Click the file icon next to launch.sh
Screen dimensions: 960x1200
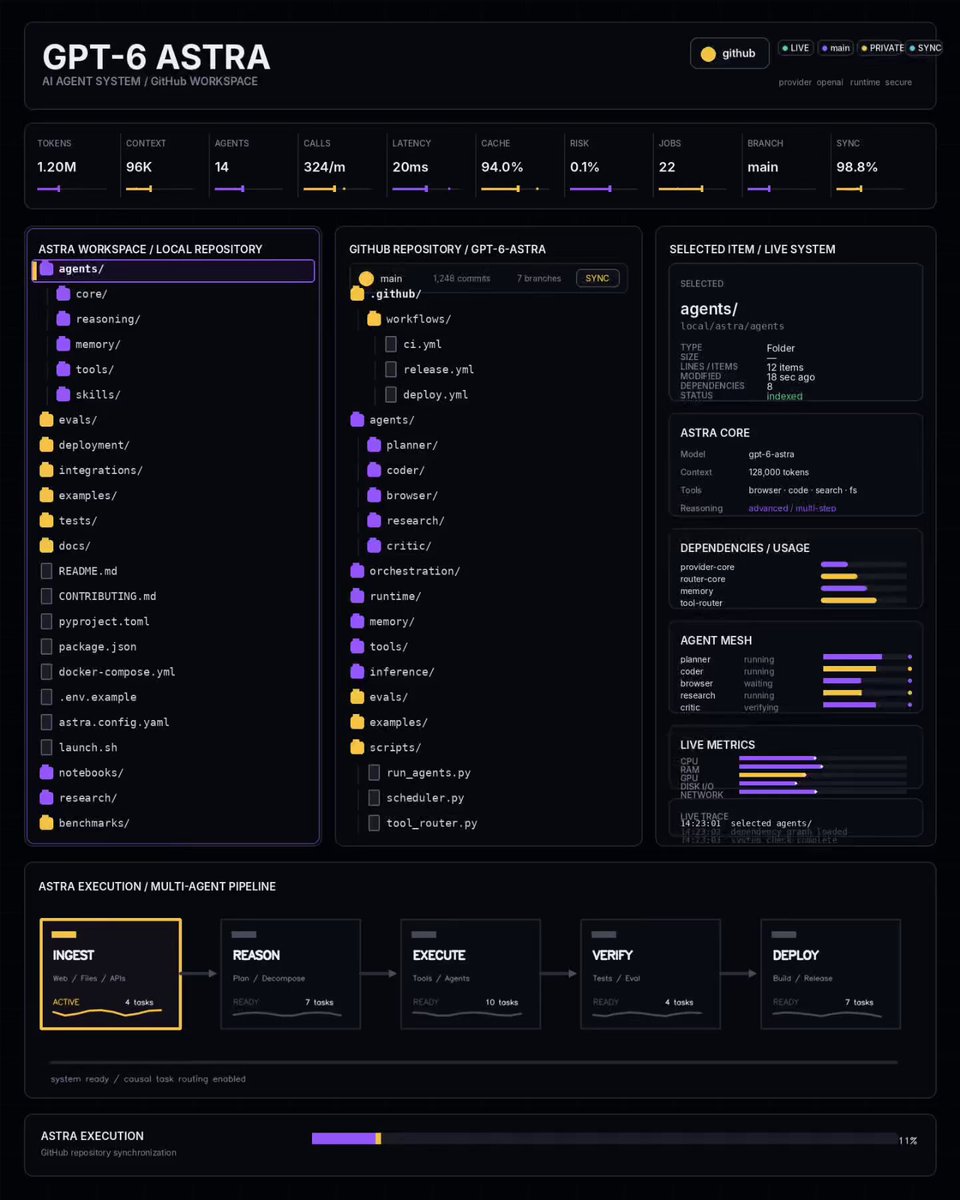pos(46,747)
